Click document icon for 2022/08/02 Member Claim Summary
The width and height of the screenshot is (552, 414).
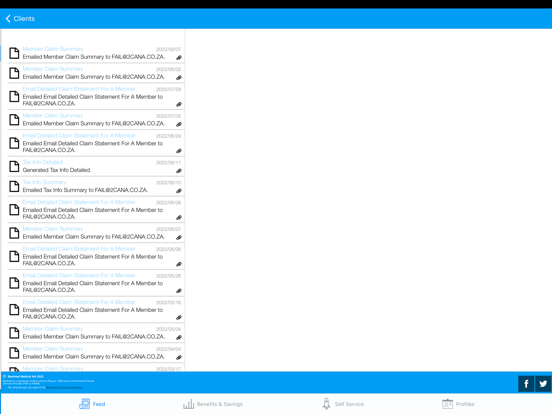14,73
